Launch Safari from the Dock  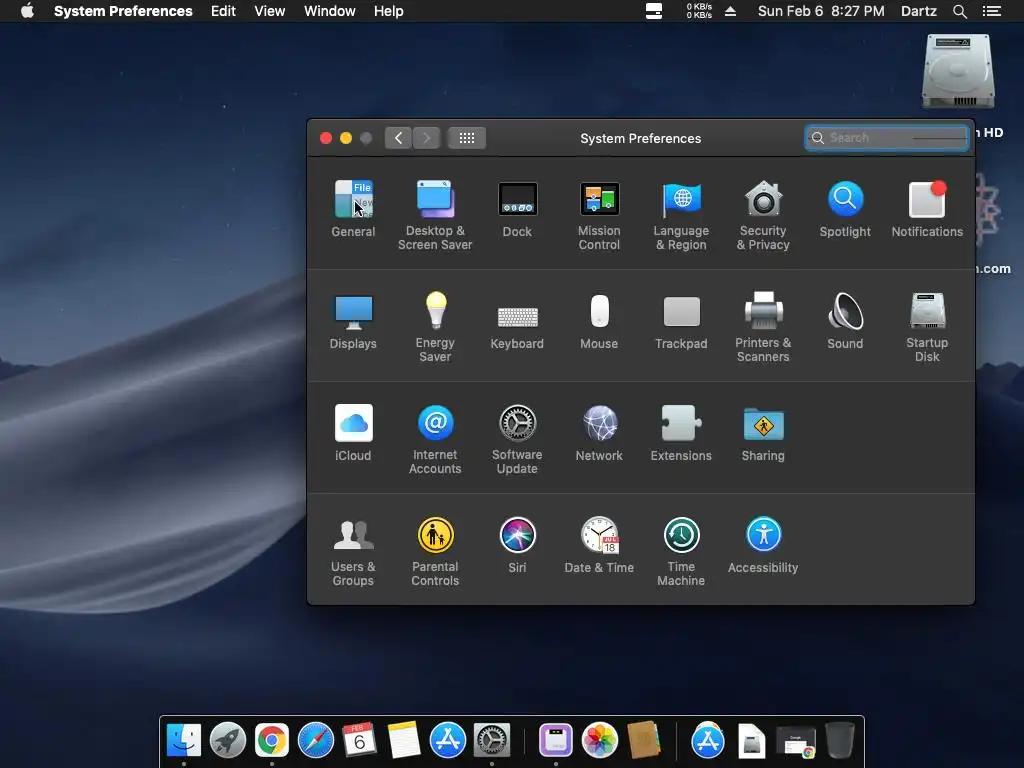315,741
